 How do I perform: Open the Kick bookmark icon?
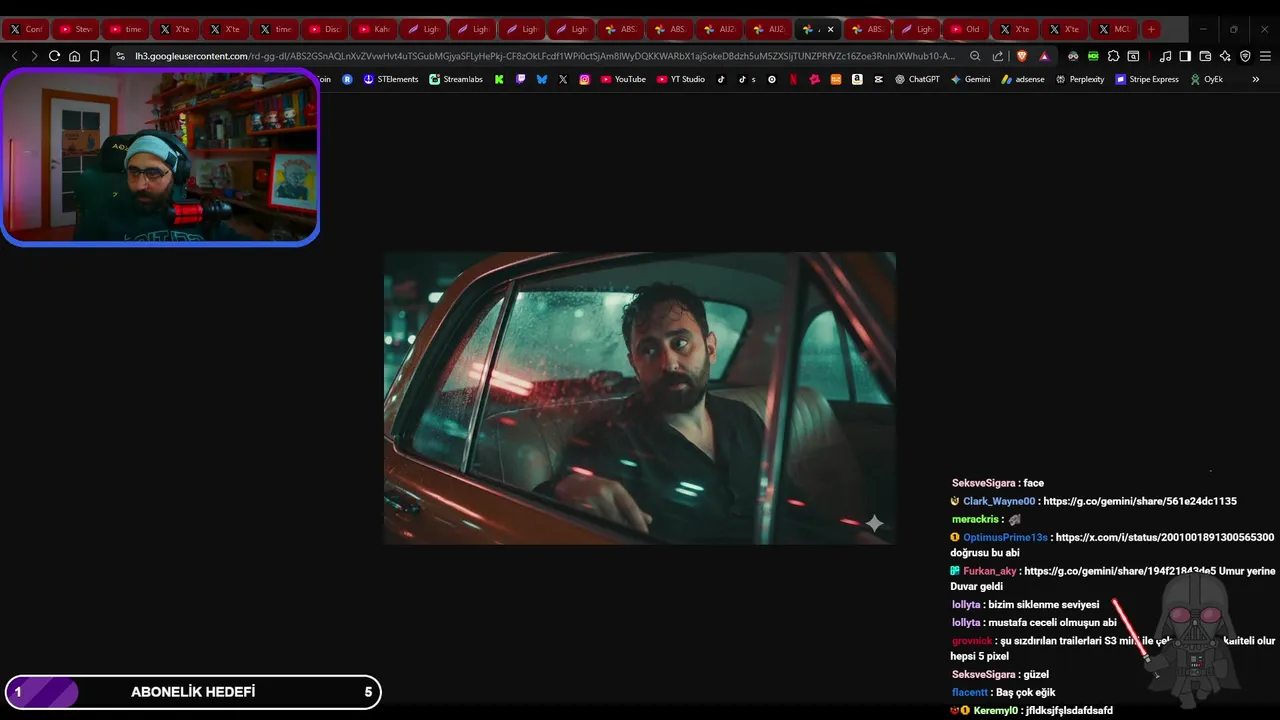tap(499, 79)
